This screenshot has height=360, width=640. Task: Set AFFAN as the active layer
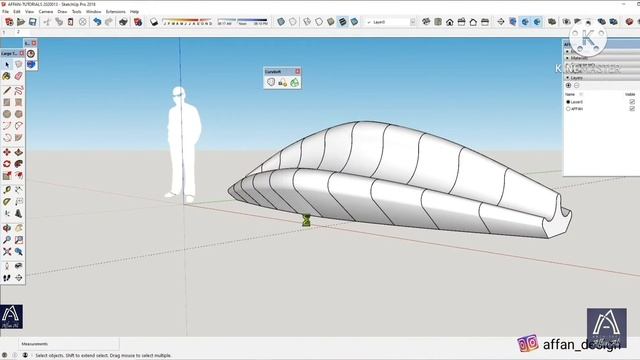(568, 109)
